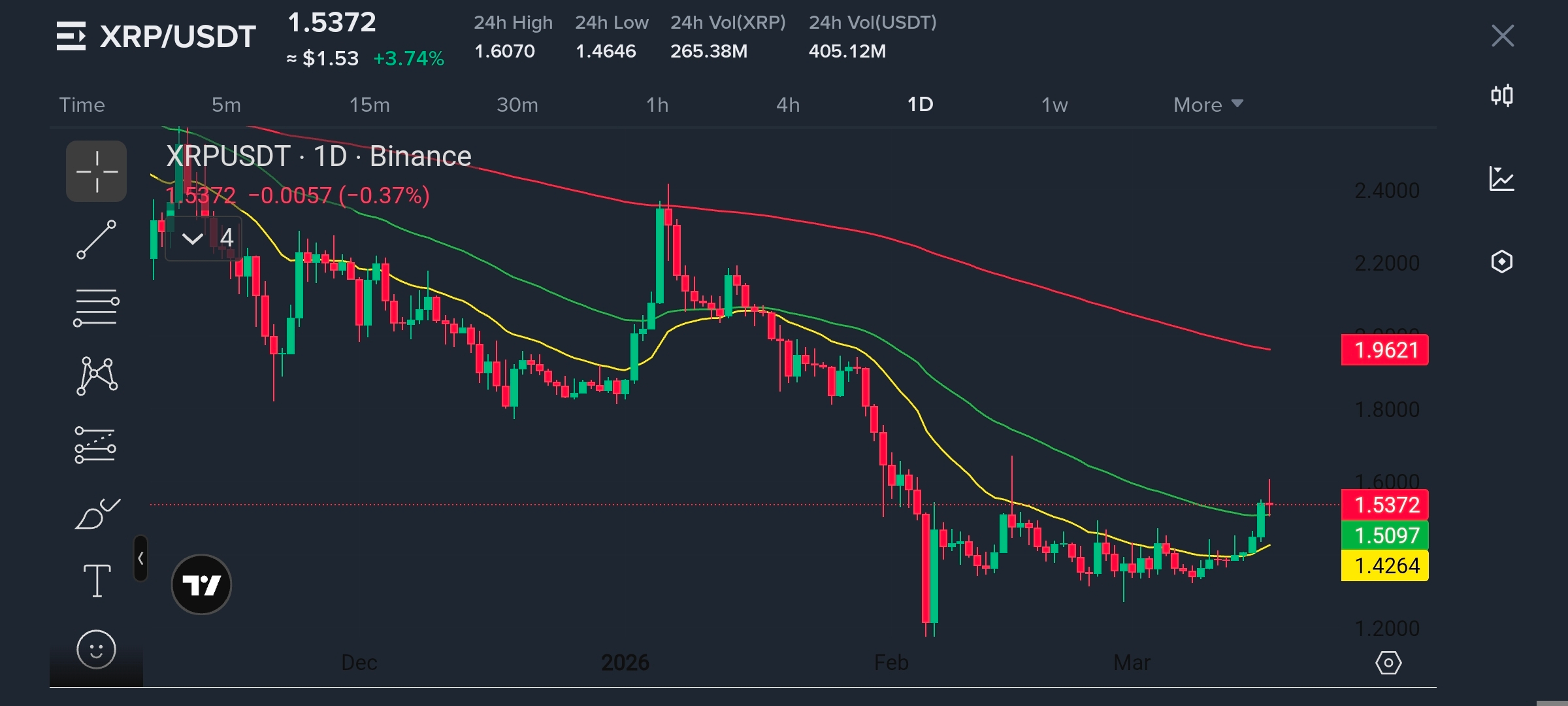Open the emoji sticker tool
This screenshot has width=1568, height=706.
pos(96,650)
